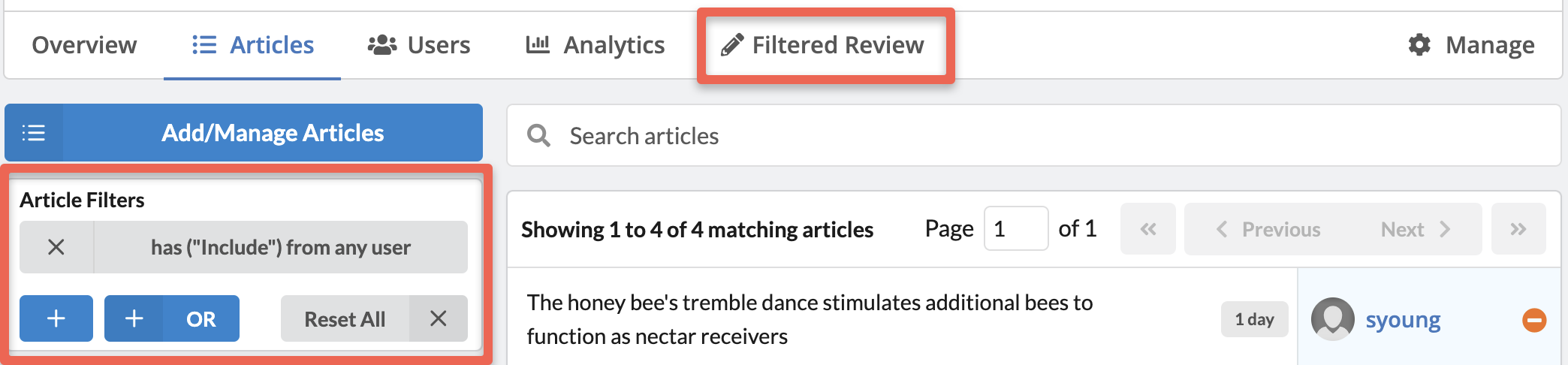Edit the has ("Include") from any user filter
The width and height of the screenshot is (1568, 365).
point(281,247)
